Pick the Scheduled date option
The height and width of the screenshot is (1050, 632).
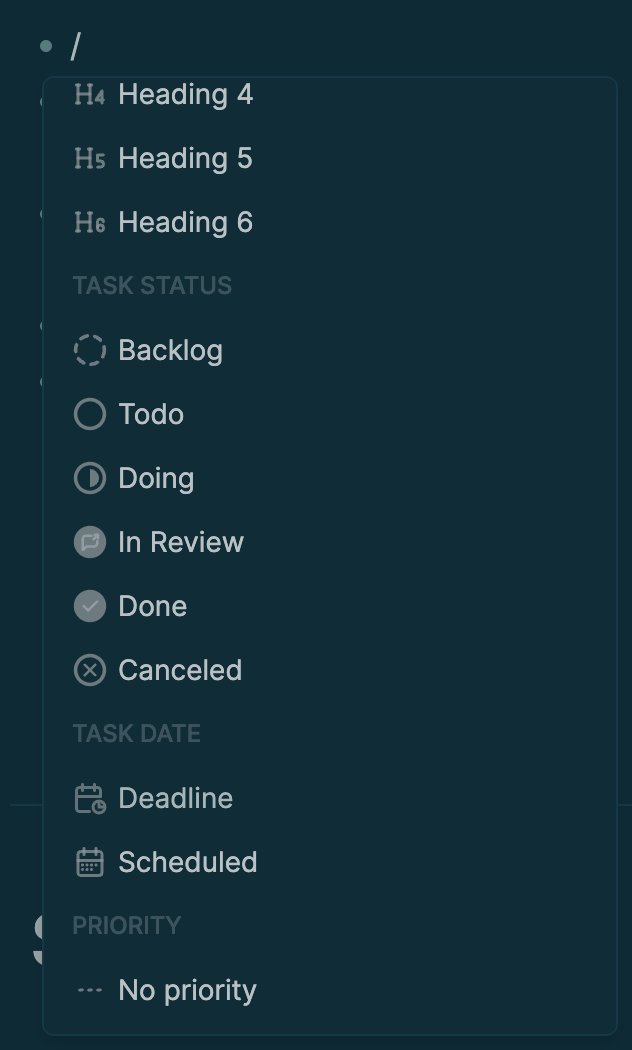pos(187,863)
